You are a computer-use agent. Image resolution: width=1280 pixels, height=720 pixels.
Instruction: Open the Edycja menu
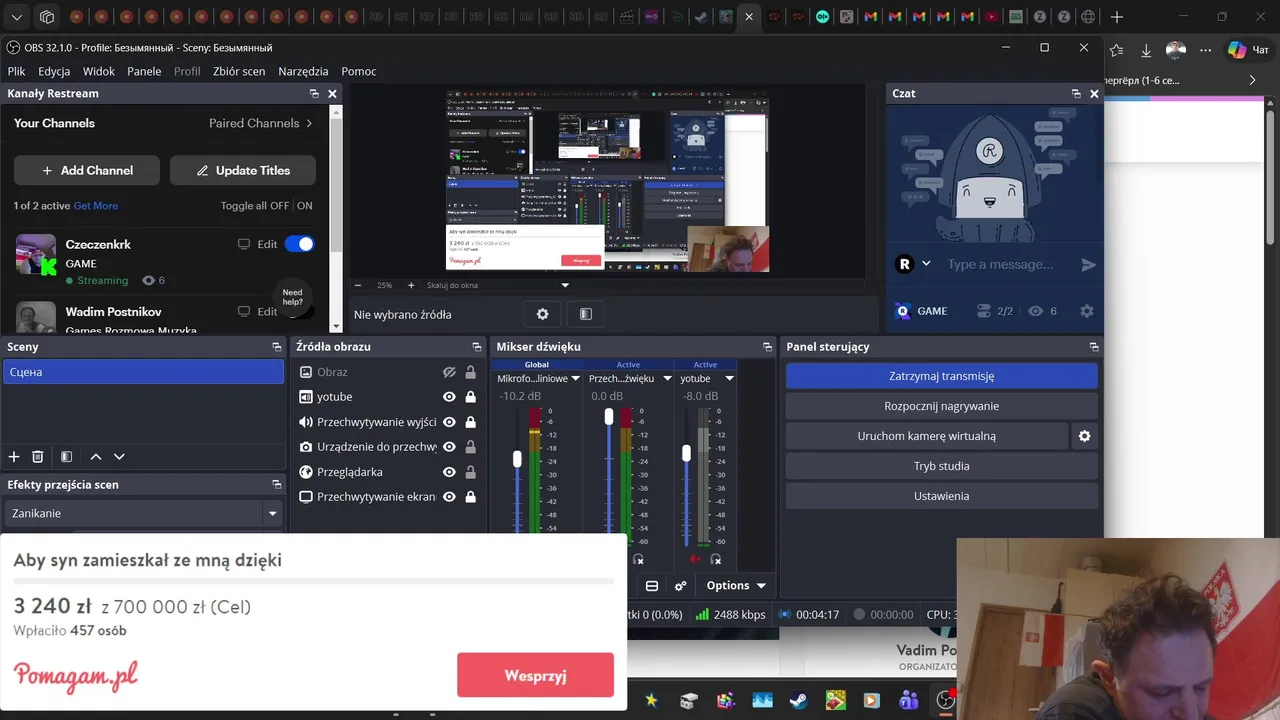click(54, 71)
